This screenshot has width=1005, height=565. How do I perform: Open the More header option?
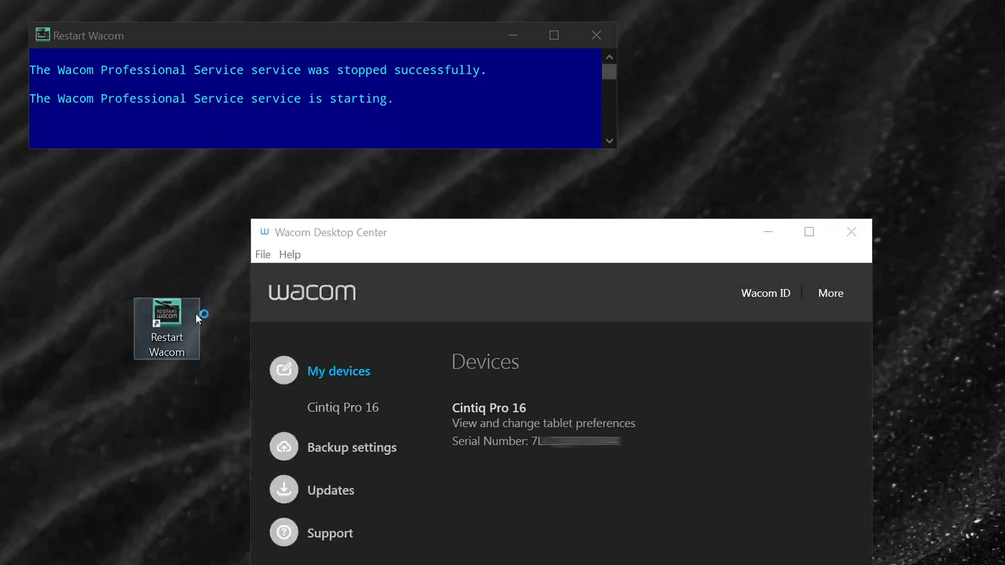(831, 293)
